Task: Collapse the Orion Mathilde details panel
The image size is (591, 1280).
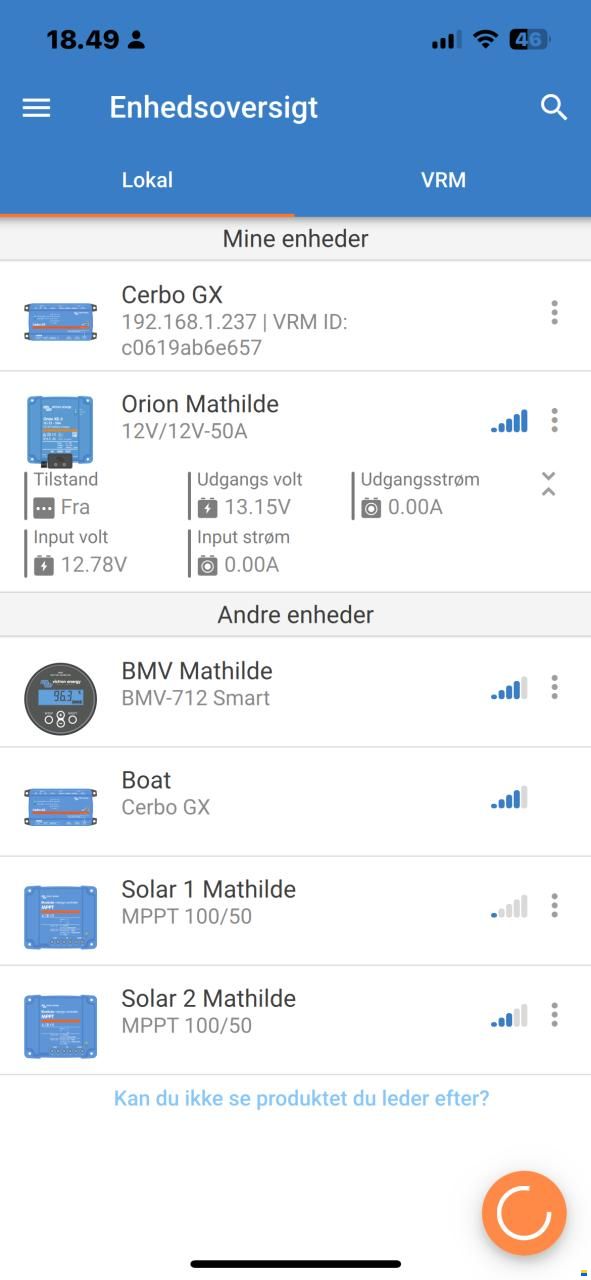Action: [548, 484]
